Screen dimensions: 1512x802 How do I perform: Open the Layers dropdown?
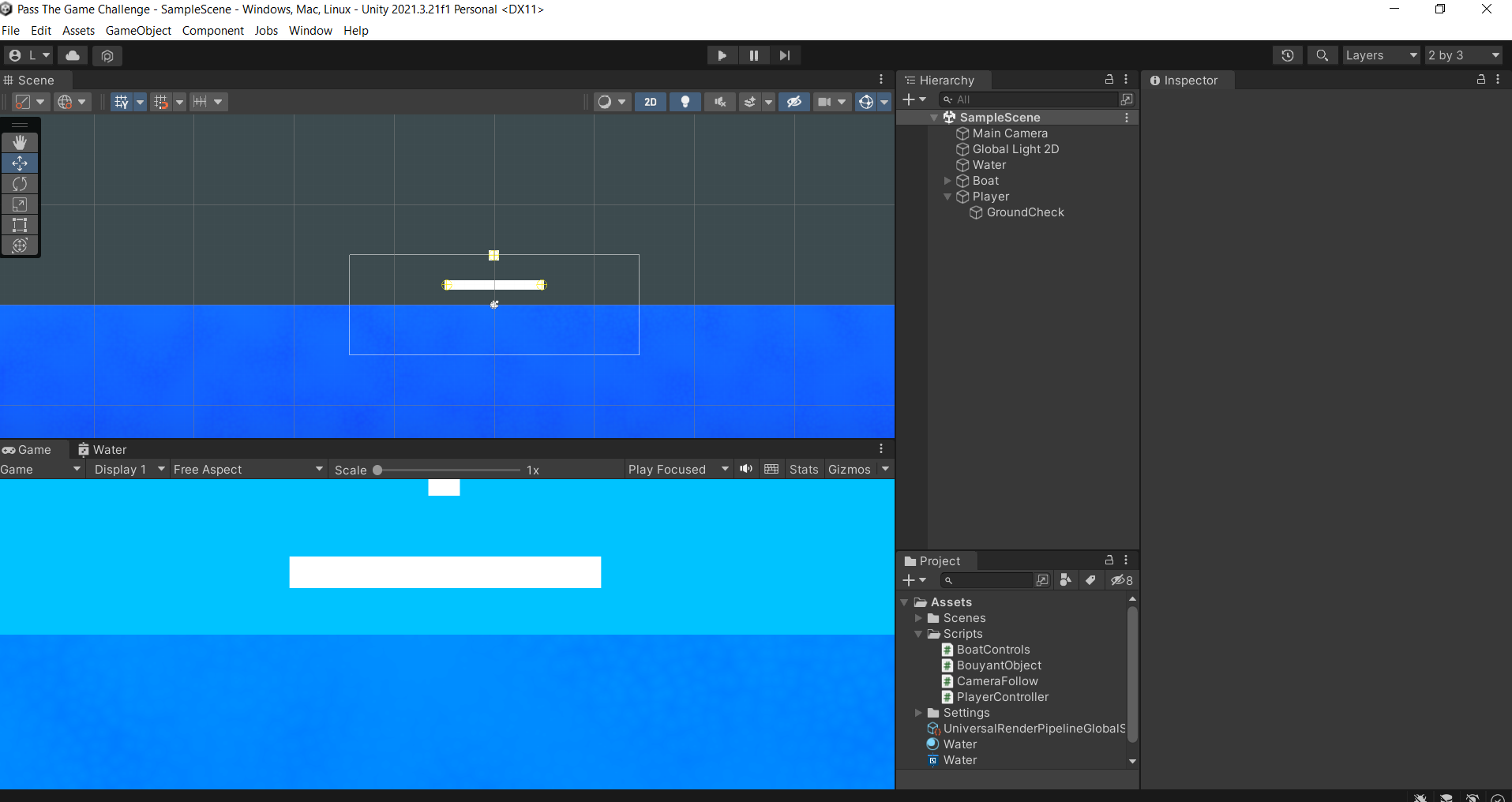pos(1381,55)
